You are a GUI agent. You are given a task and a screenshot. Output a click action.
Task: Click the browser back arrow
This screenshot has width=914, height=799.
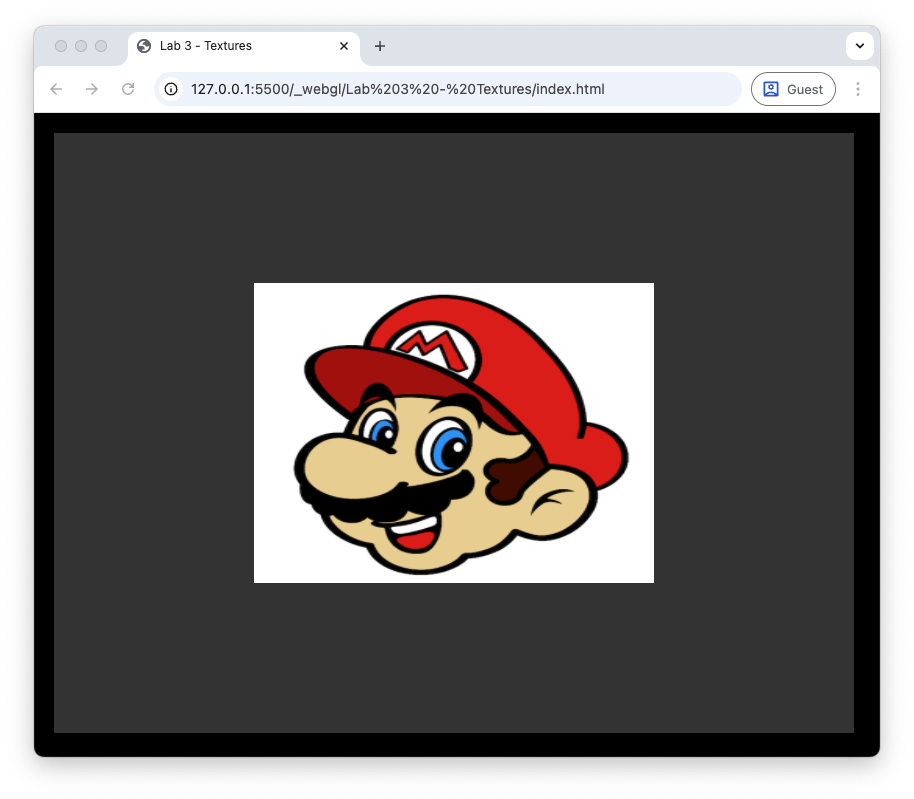point(56,89)
